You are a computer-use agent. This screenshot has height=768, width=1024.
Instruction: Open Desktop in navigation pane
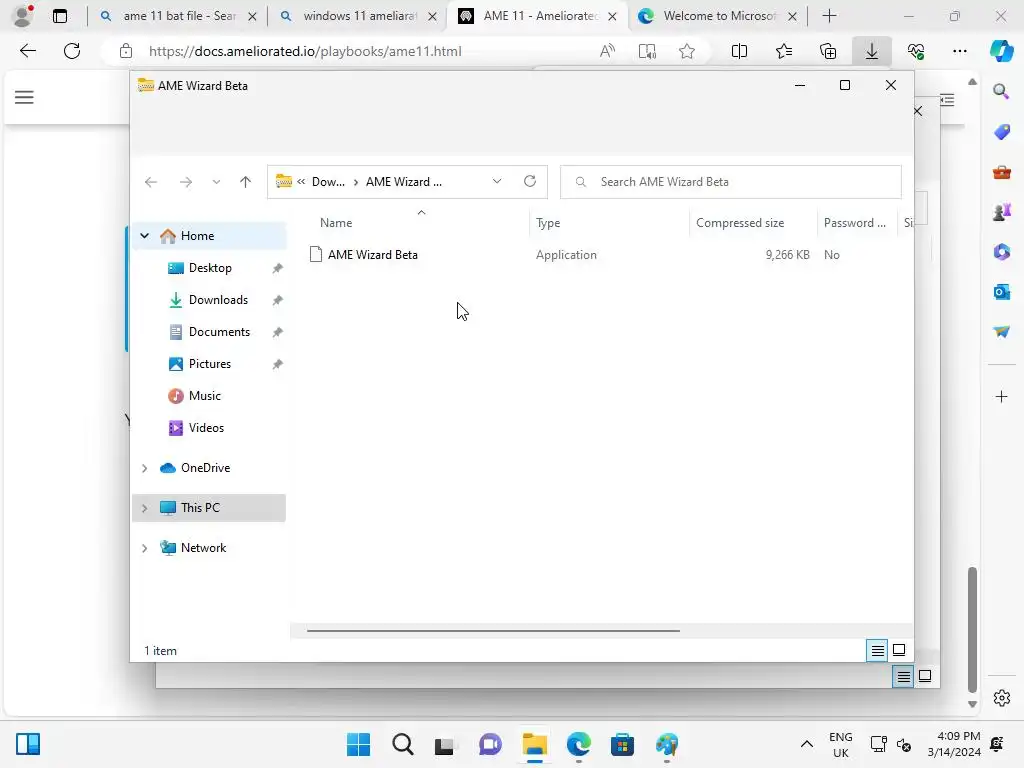click(x=210, y=268)
